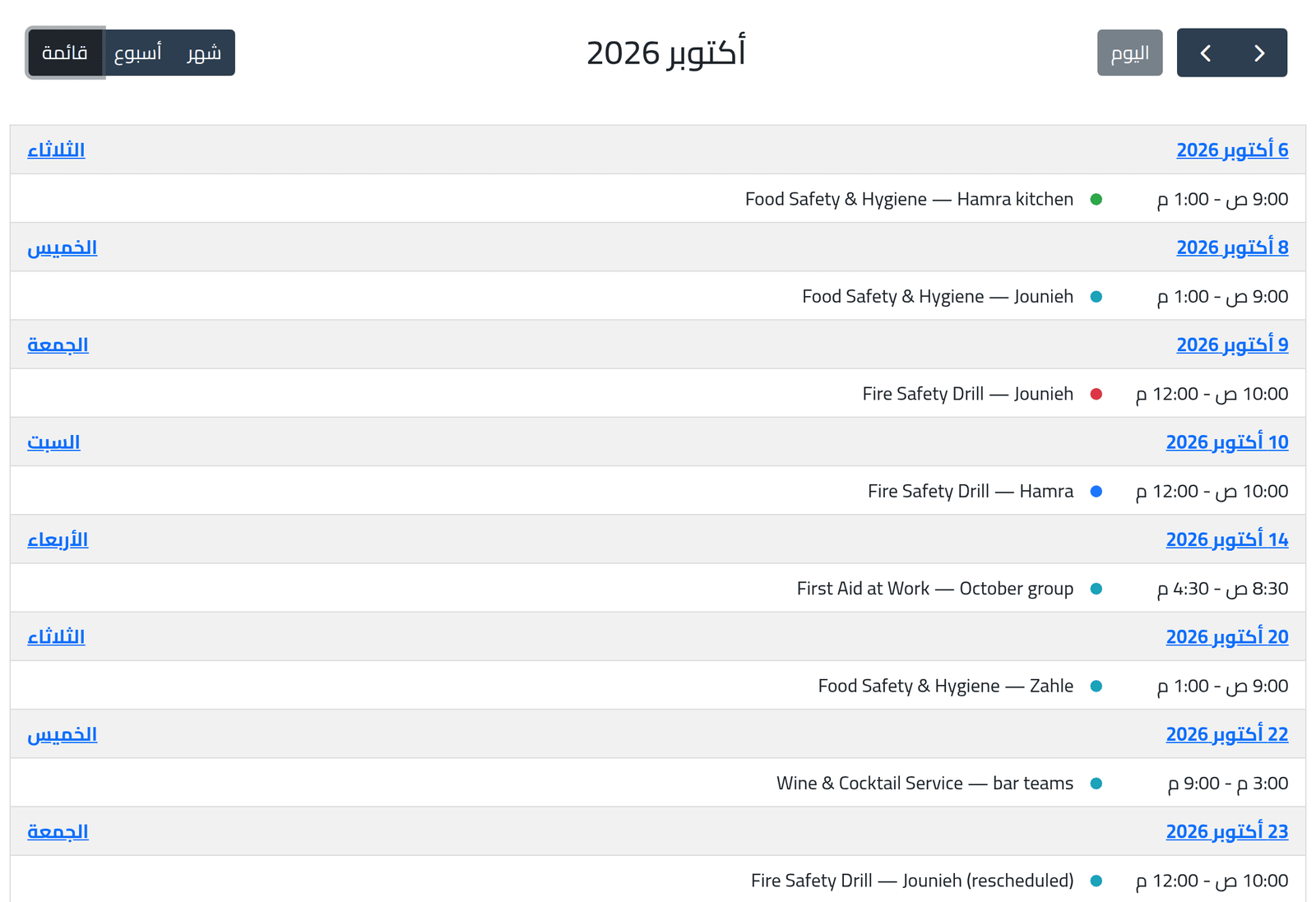Click الخميس link in 22 October header

(x=62, y=734)
